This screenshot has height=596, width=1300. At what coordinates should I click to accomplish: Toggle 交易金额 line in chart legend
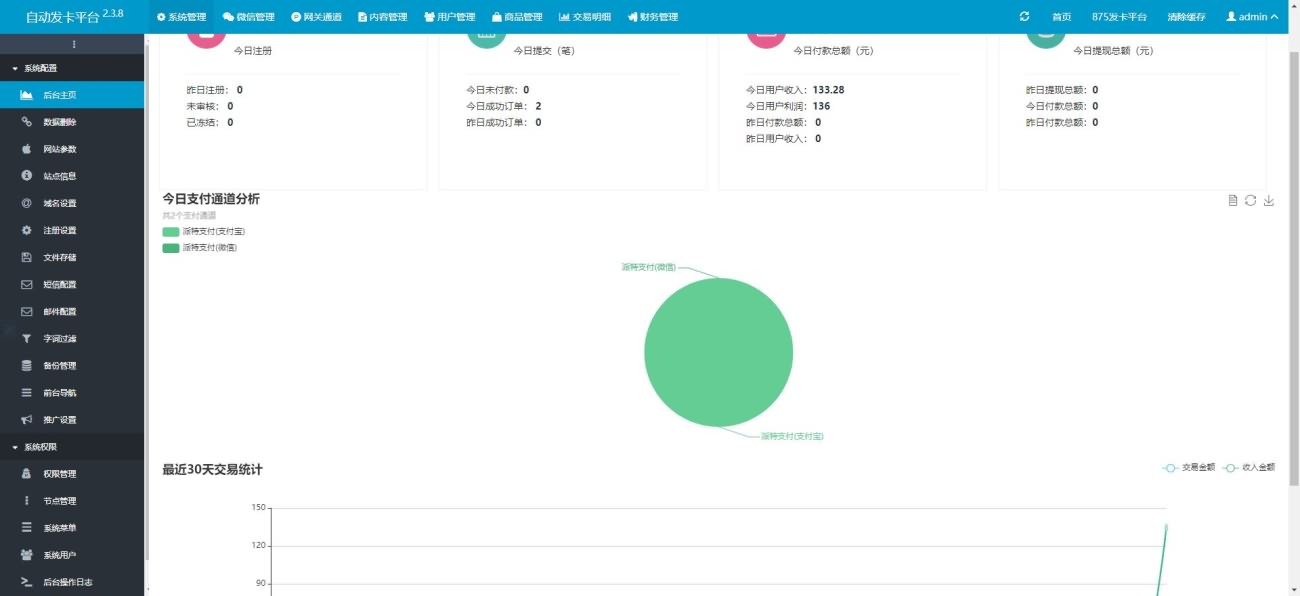1189,467
